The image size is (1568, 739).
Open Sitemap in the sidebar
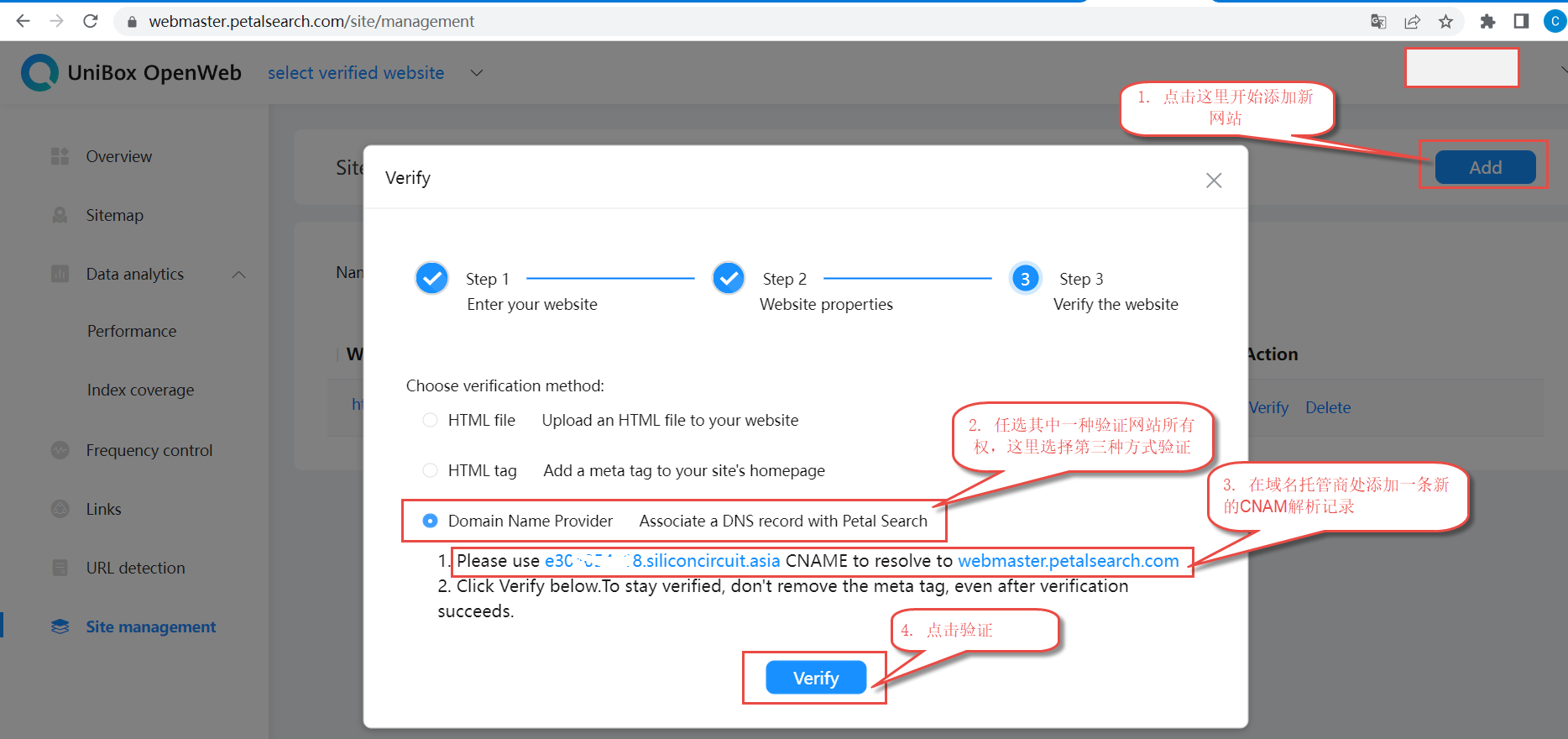(x=115, y=215)
